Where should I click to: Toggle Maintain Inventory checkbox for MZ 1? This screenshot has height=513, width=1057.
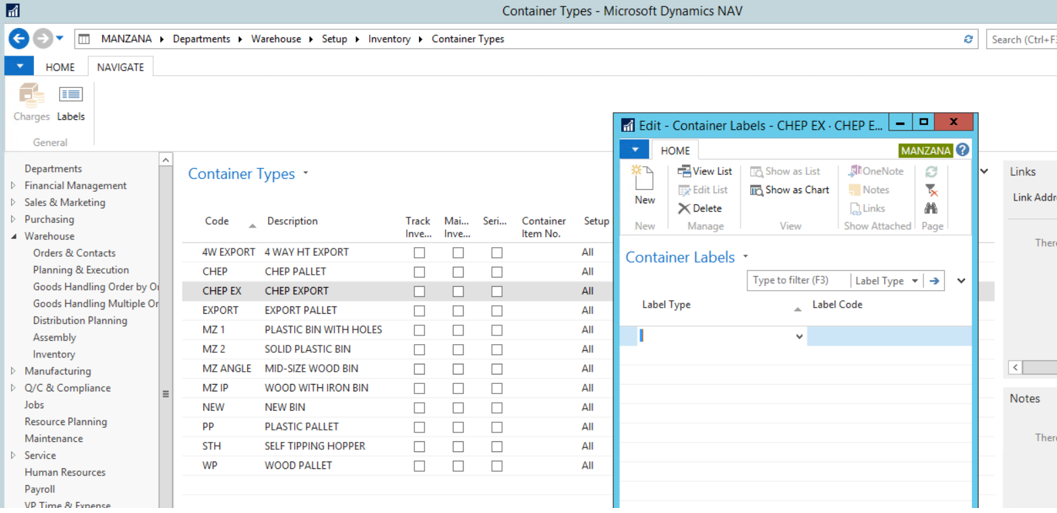pos(458,330)
